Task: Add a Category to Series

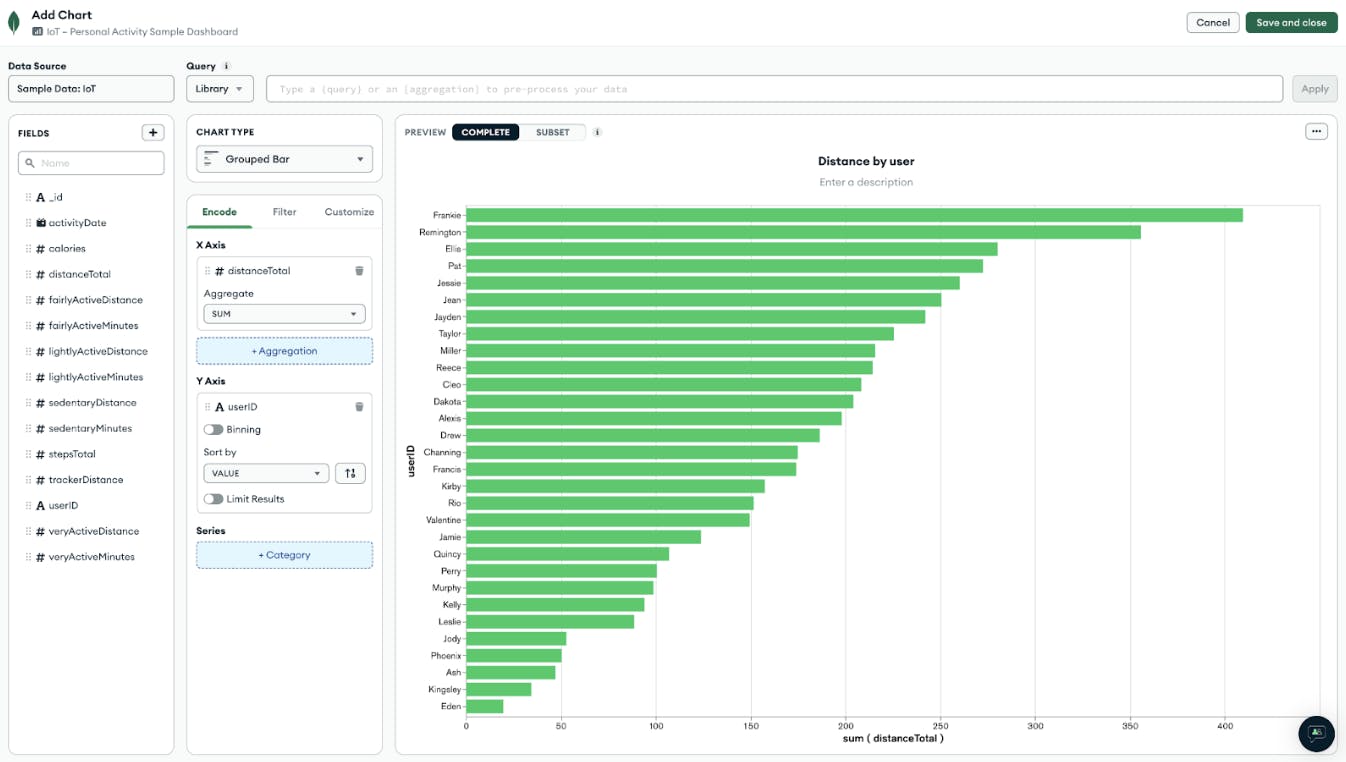Action: 284,555
